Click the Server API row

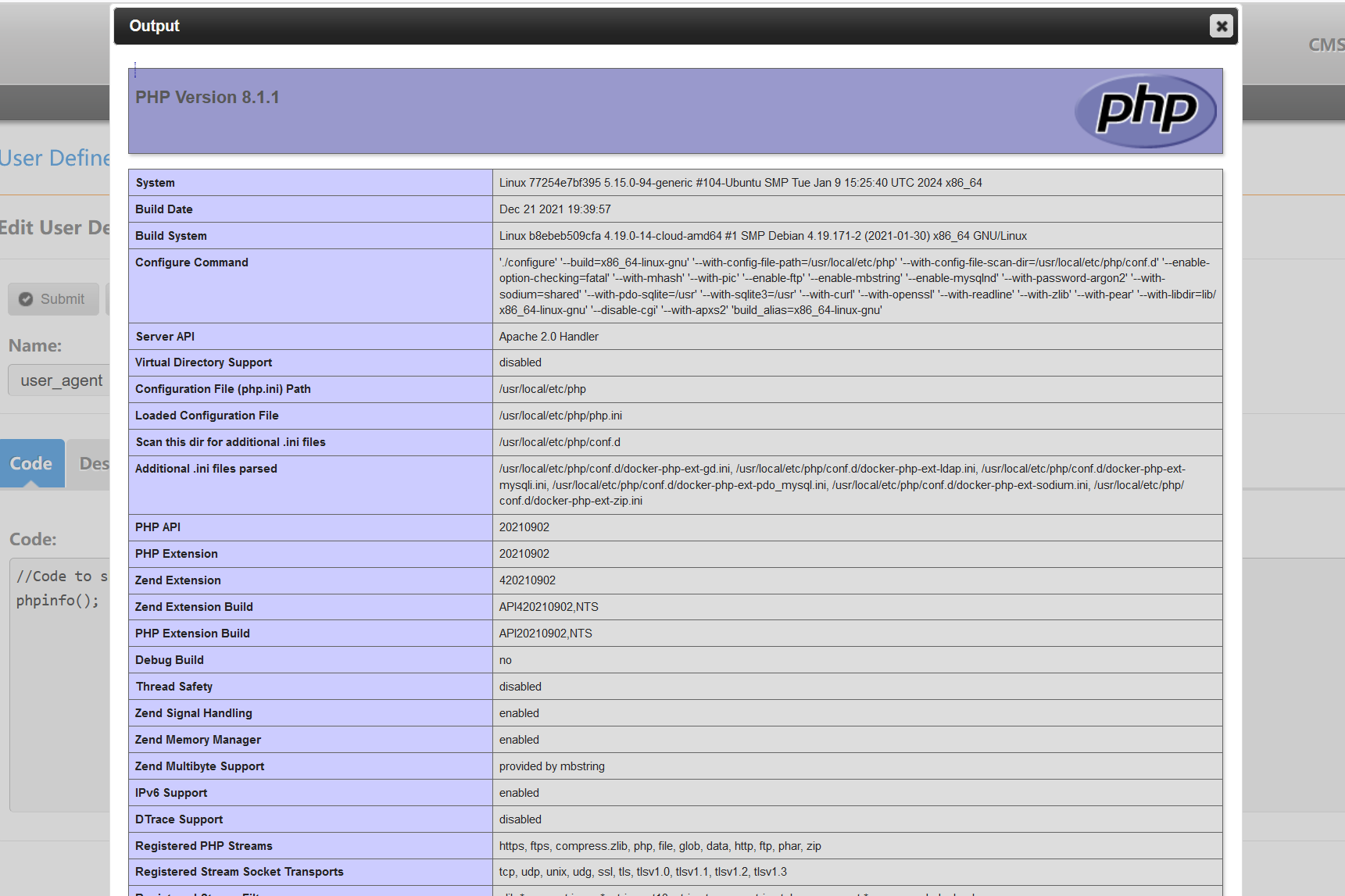(549, 336)
